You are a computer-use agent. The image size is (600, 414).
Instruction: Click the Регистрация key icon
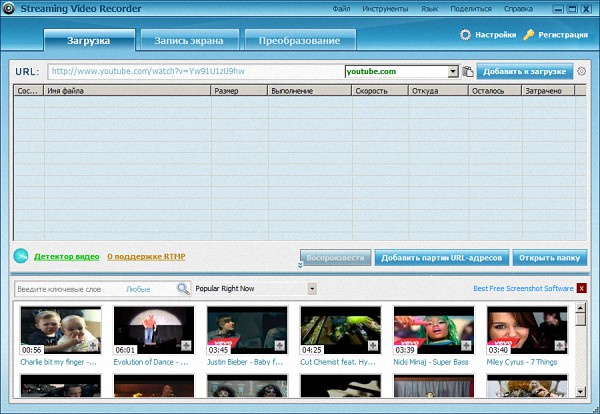529,35
